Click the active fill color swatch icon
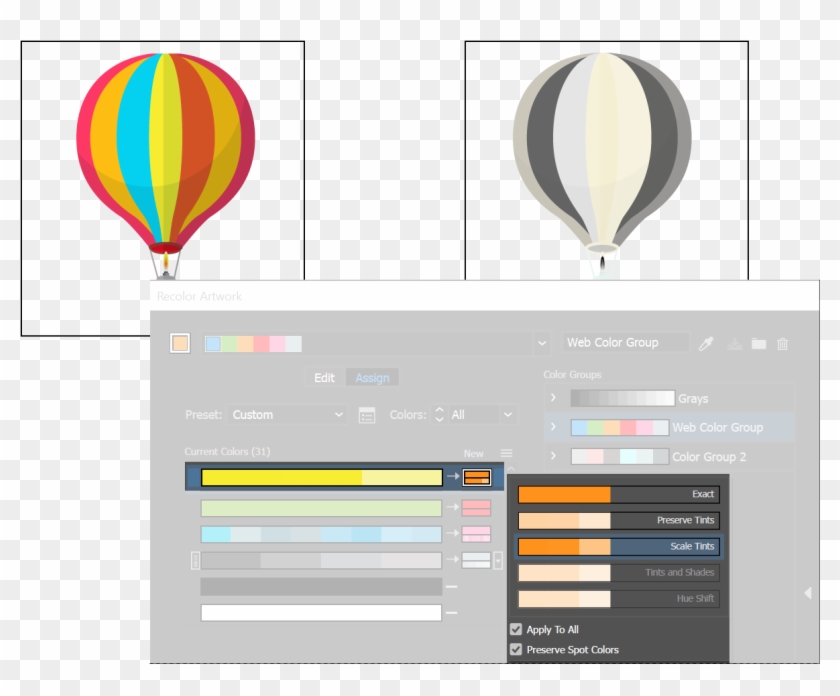 point(180,343)
